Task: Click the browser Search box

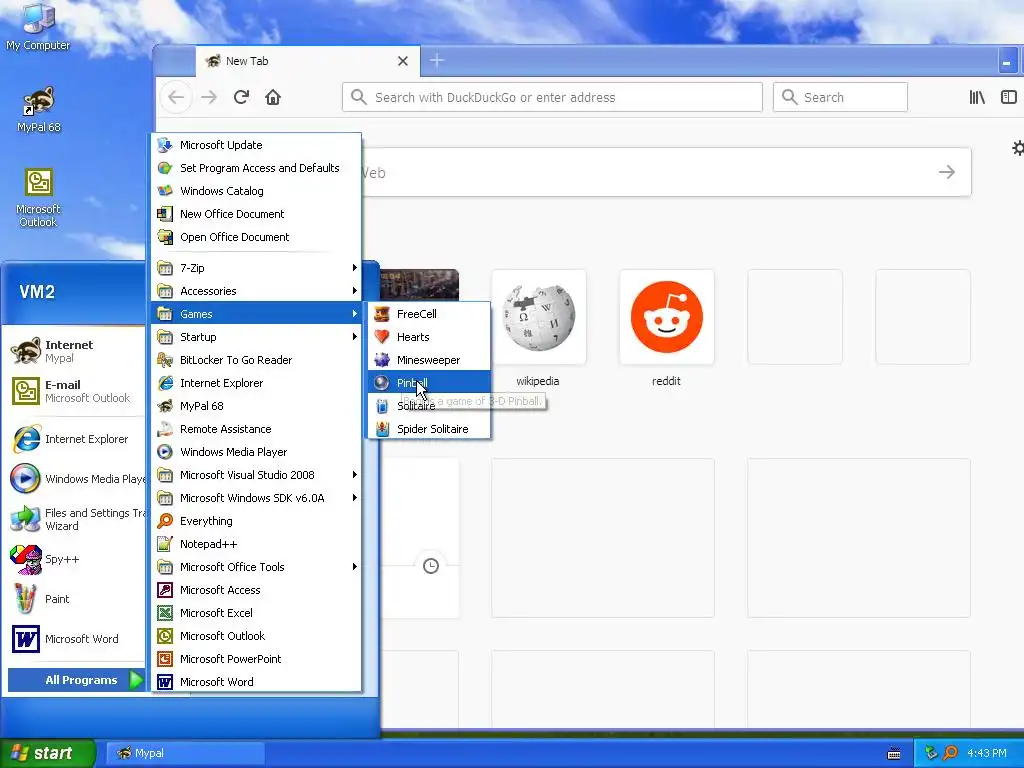Action: pyautogui.click(x=840, y=97)
